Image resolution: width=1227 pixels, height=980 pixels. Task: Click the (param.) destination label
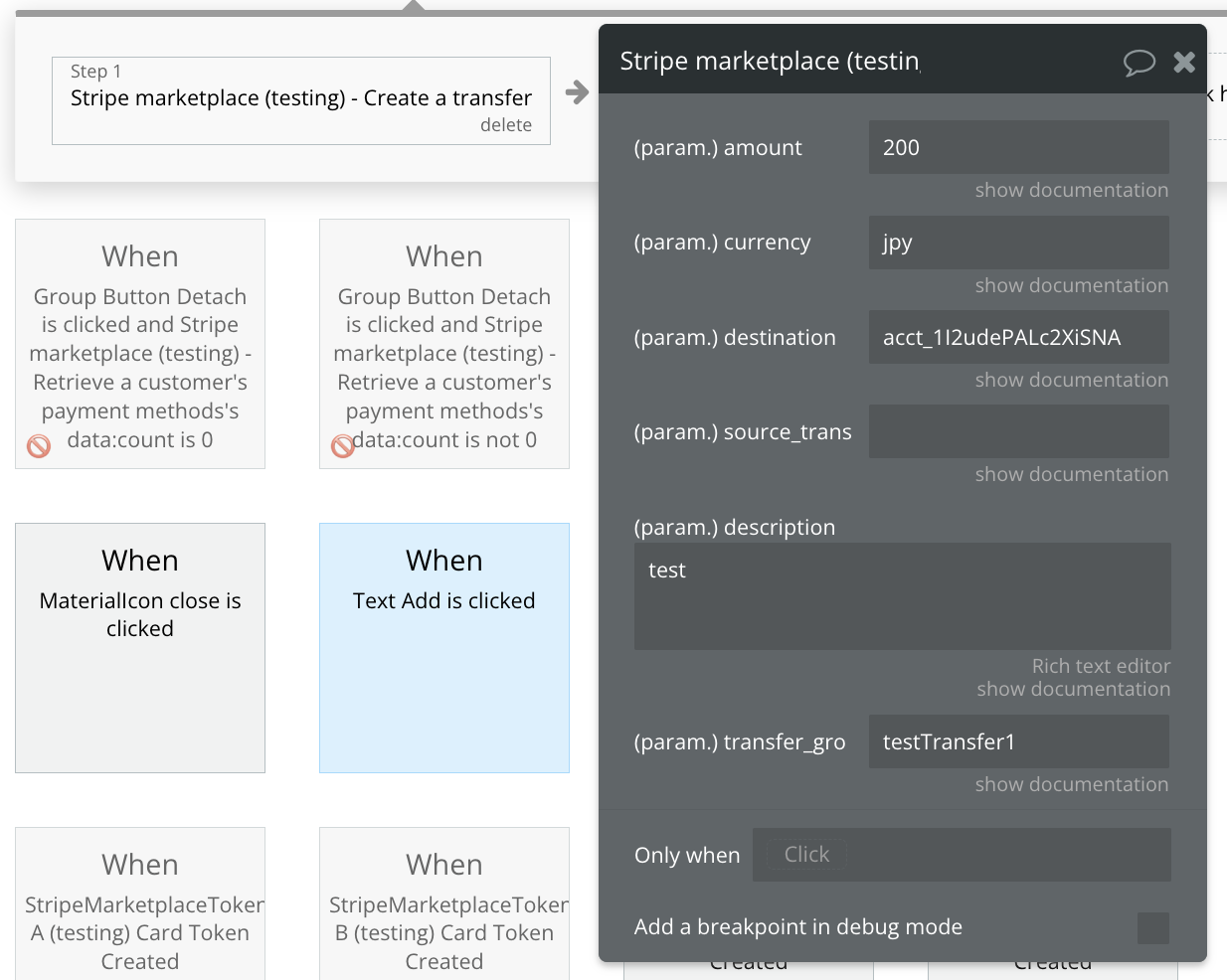735,338
